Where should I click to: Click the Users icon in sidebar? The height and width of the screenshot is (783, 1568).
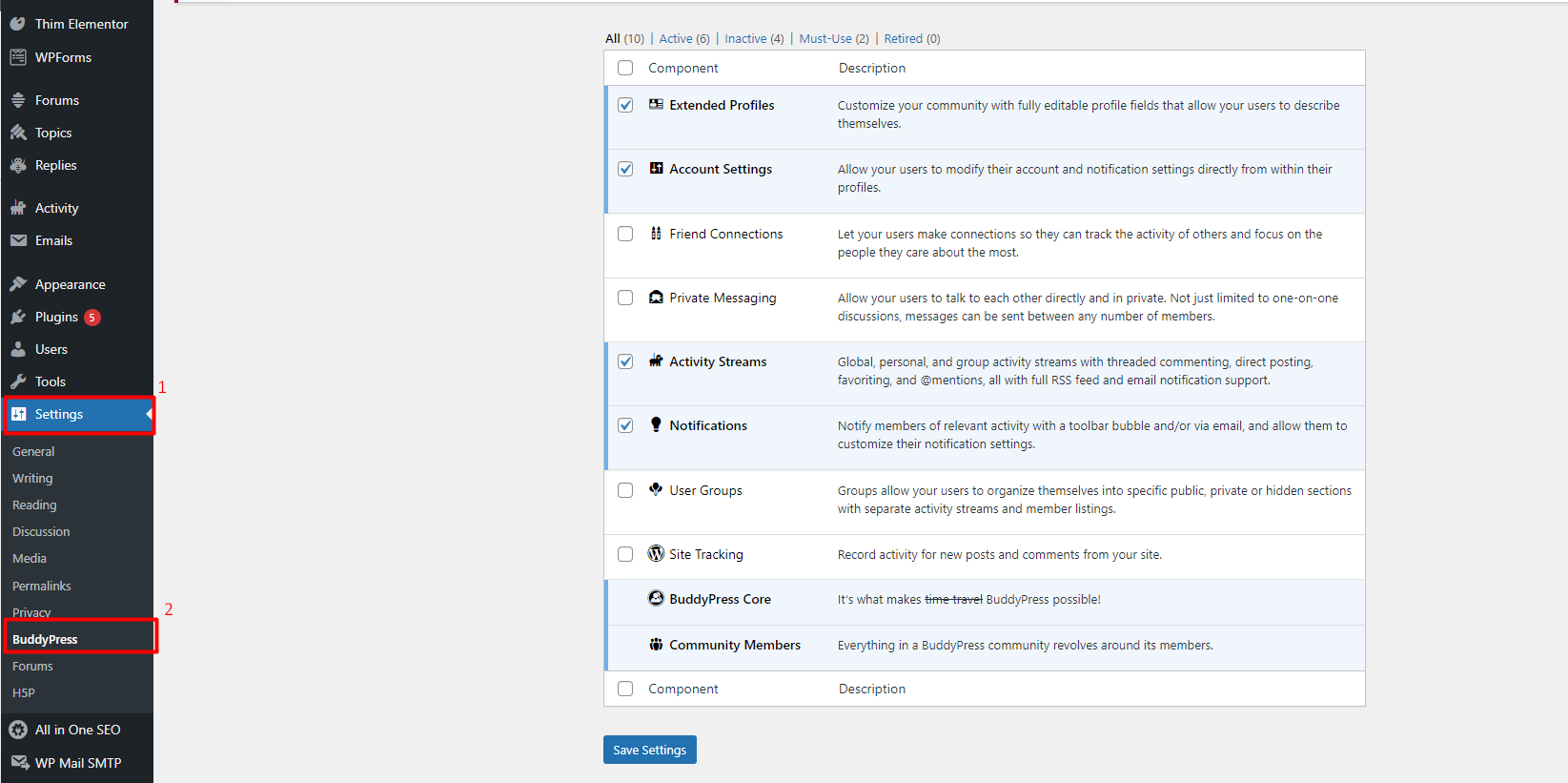coord(18,349)
